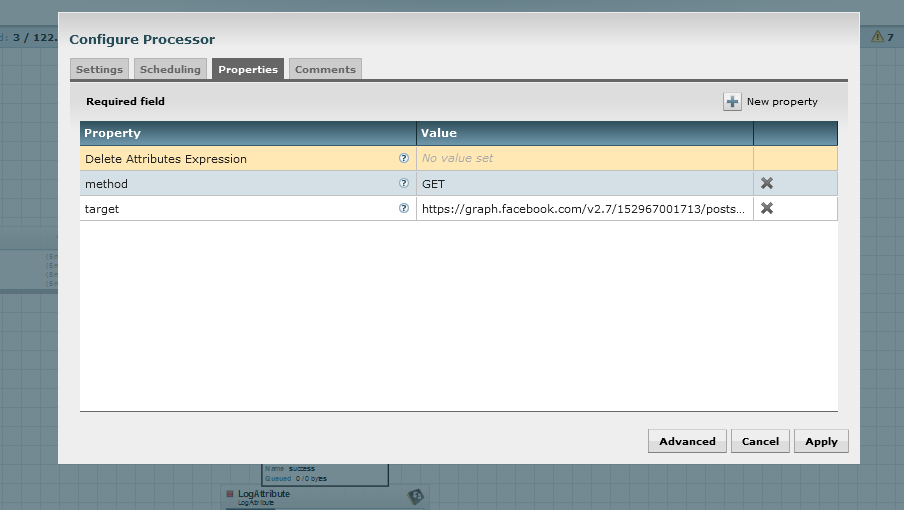
Task: Click the Configure Processor title
Action: click(x=142, y=39)
